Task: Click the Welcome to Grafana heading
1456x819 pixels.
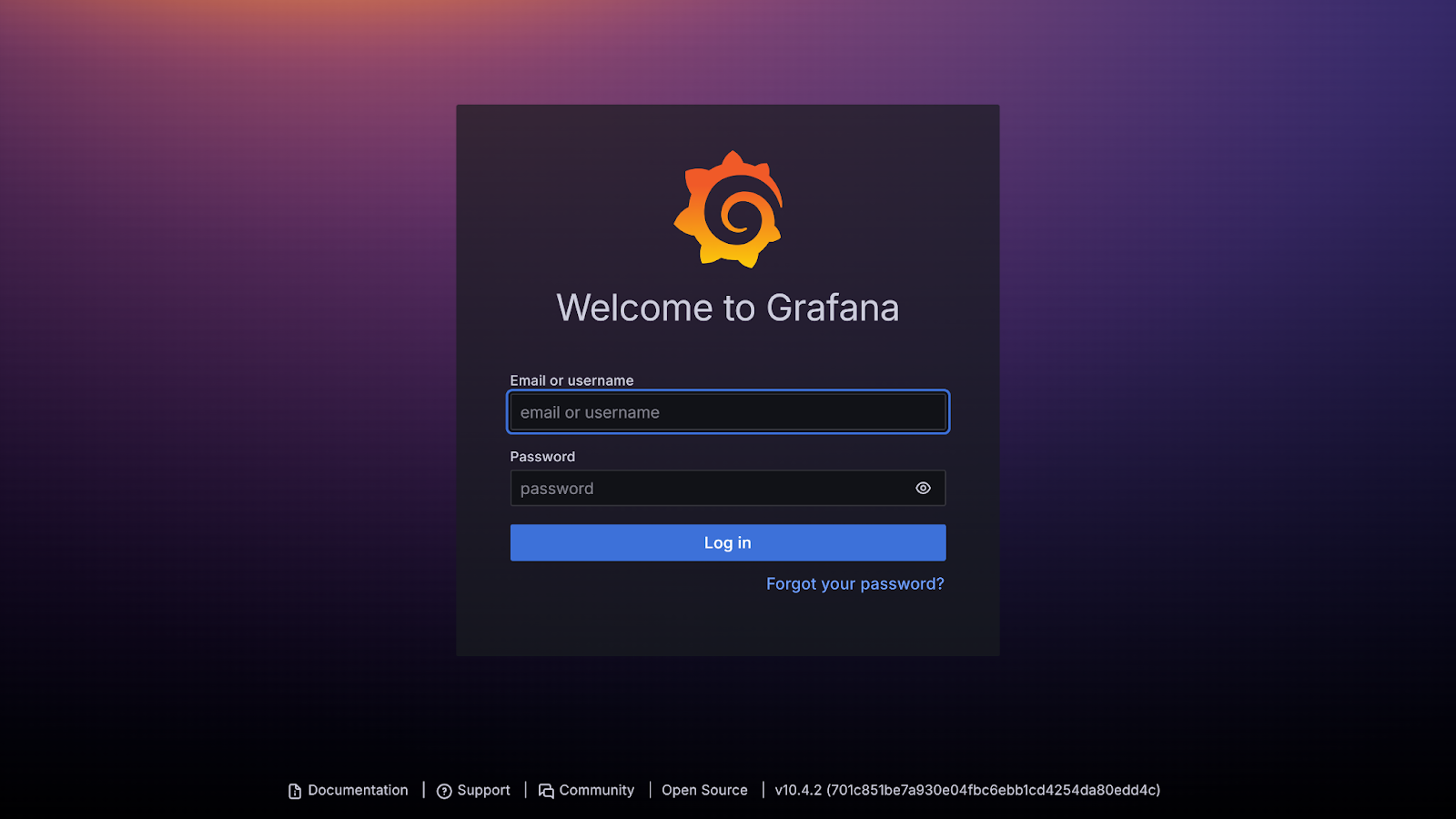Action: coord(728,308)
